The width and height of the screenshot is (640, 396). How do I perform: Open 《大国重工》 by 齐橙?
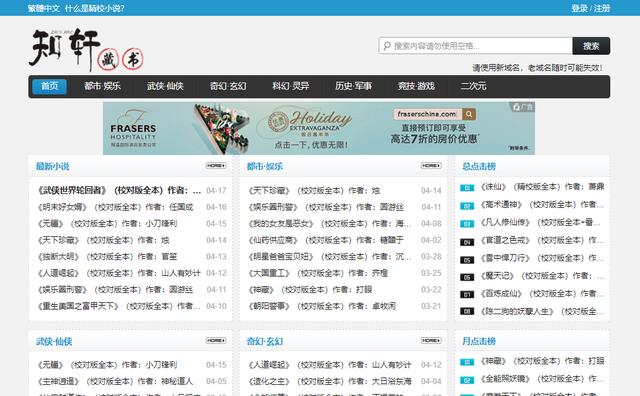318,273
